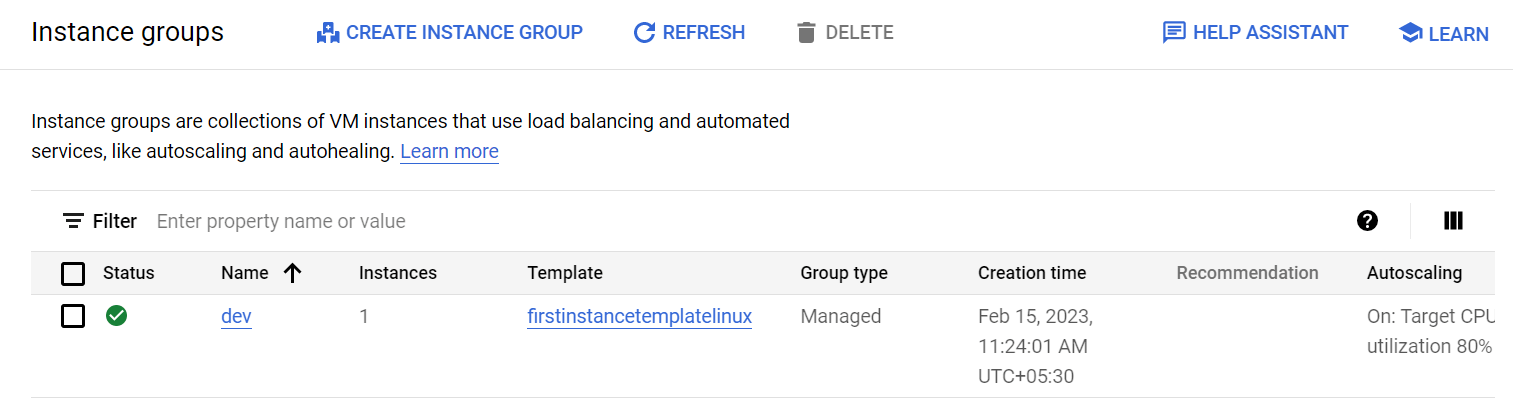Click the Filter lines icon
This screenshot has height=406, width=1513.
73,221
